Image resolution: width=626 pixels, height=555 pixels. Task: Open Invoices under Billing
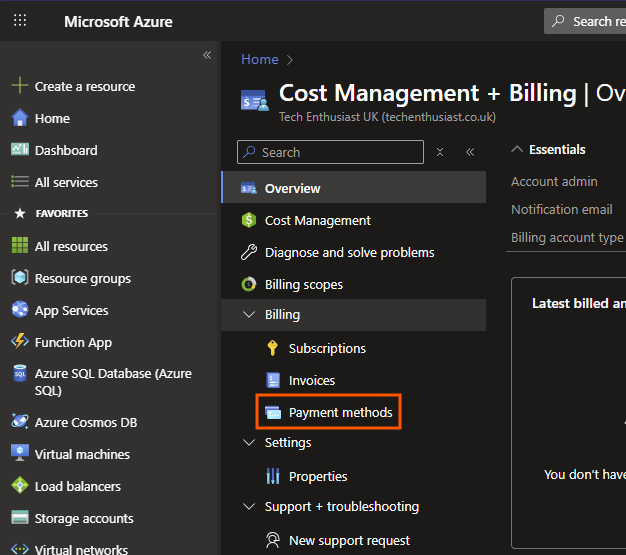(312, 381)
